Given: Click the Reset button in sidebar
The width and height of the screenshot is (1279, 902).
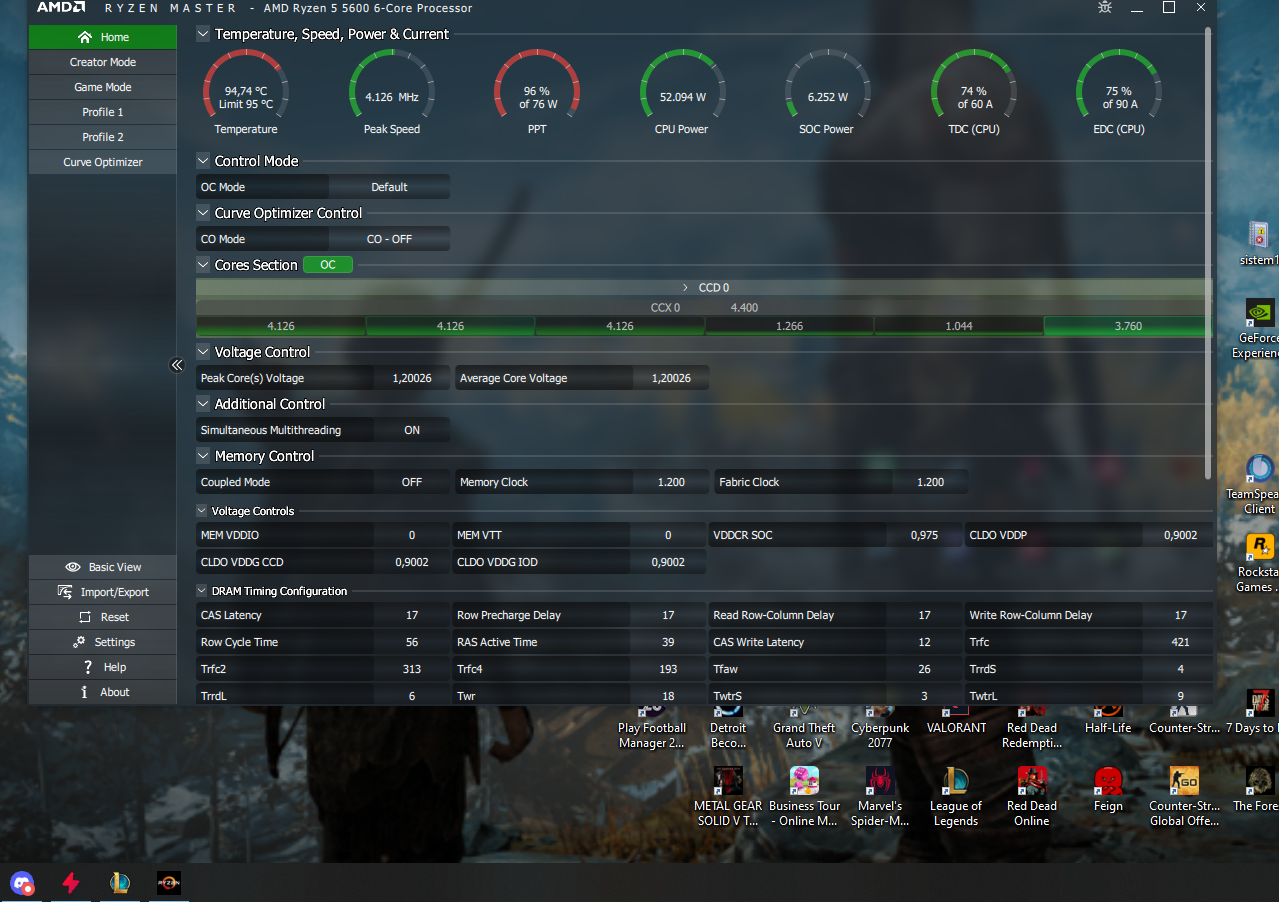Looking at the screenshot, I should tap(103, 617).
